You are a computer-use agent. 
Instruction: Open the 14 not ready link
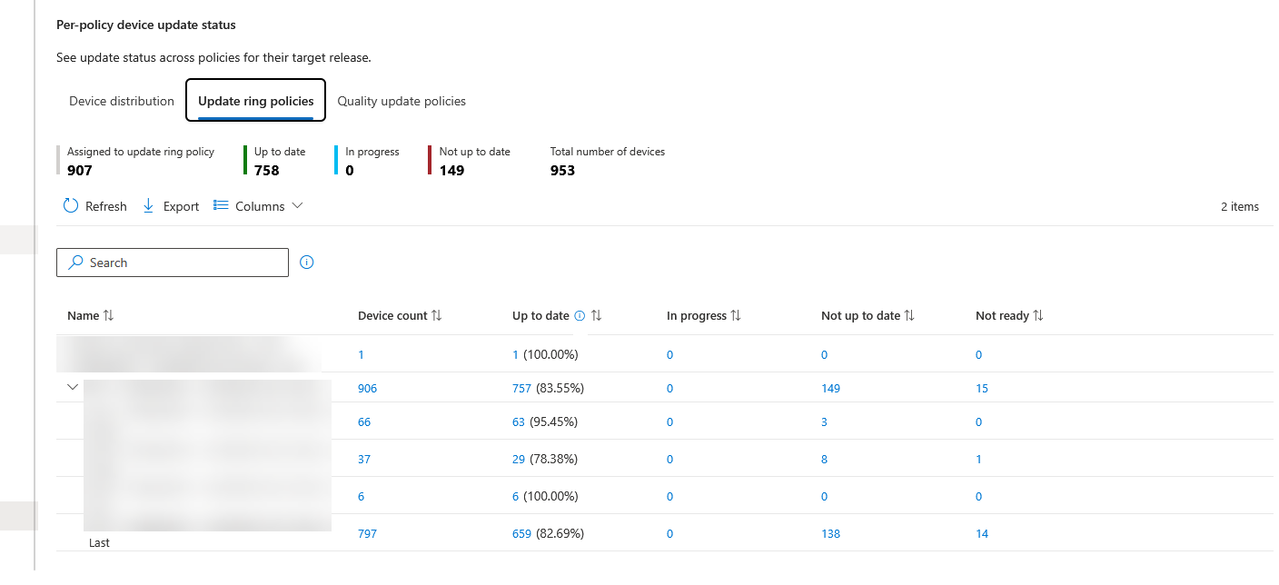982,534
